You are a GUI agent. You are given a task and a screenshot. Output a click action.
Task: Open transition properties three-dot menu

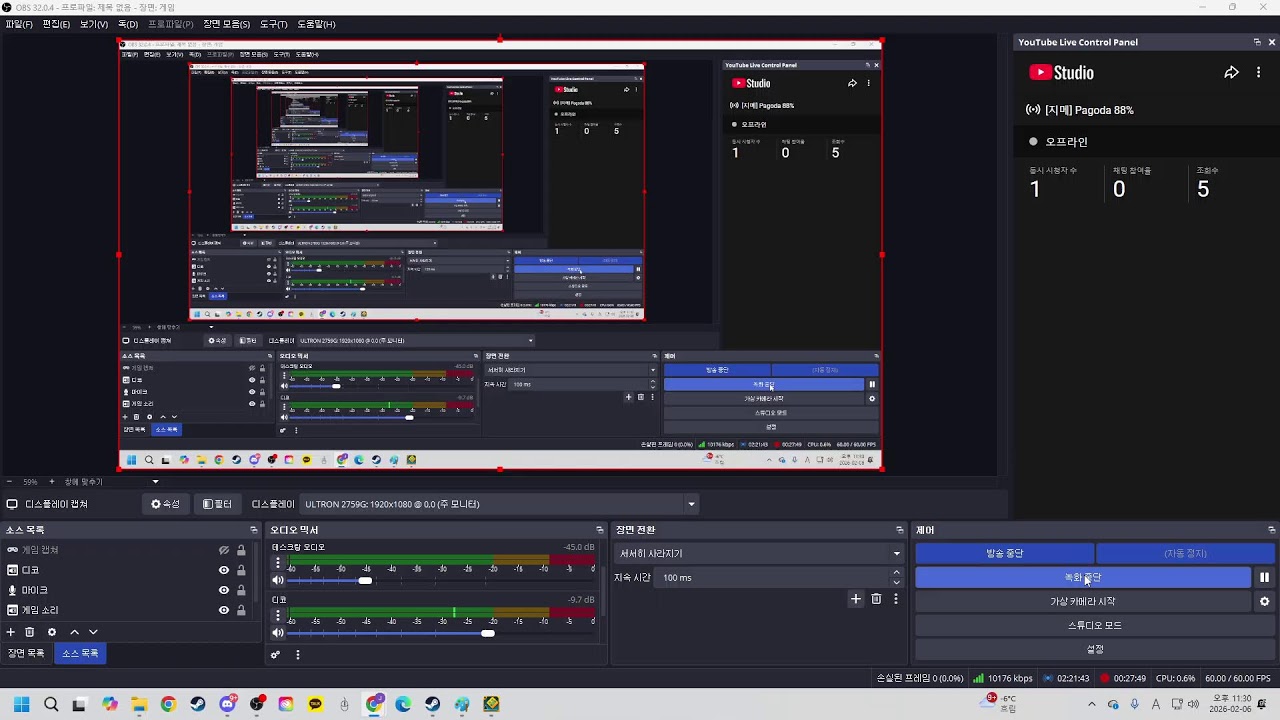896,599
